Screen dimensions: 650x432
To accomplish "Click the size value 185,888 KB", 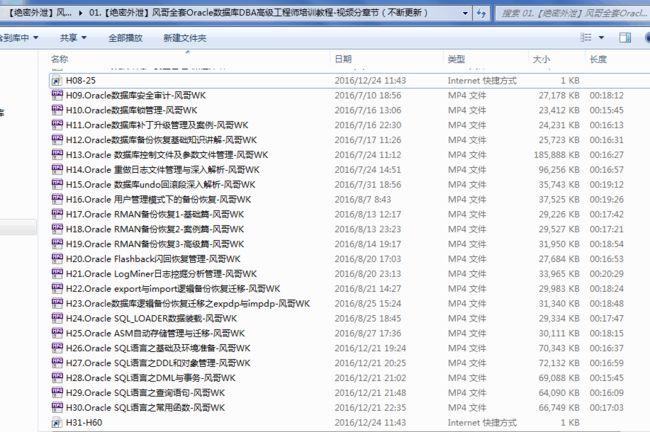I will click(x=556, y=155).
